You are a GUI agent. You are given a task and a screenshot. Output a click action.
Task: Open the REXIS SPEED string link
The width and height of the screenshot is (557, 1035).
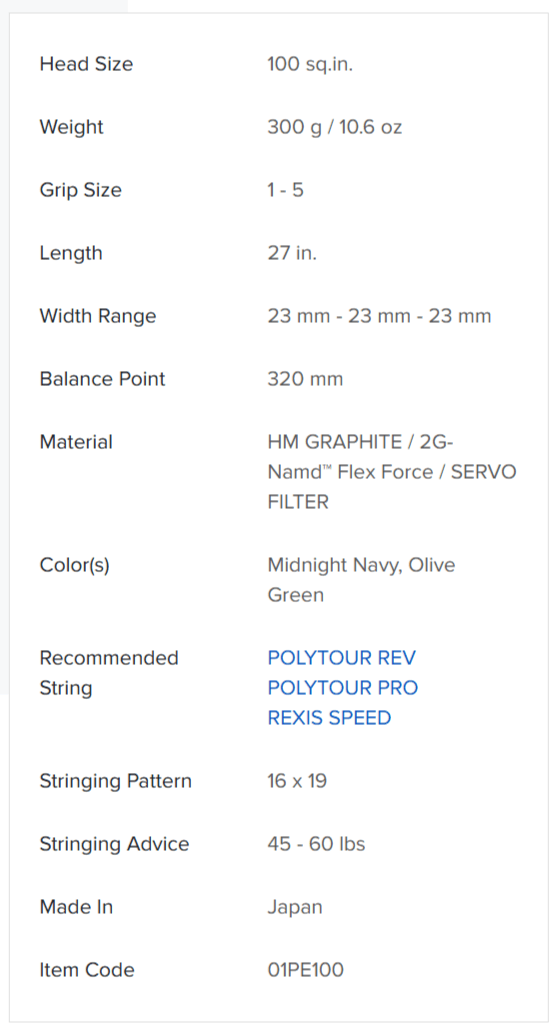point(329,718)
